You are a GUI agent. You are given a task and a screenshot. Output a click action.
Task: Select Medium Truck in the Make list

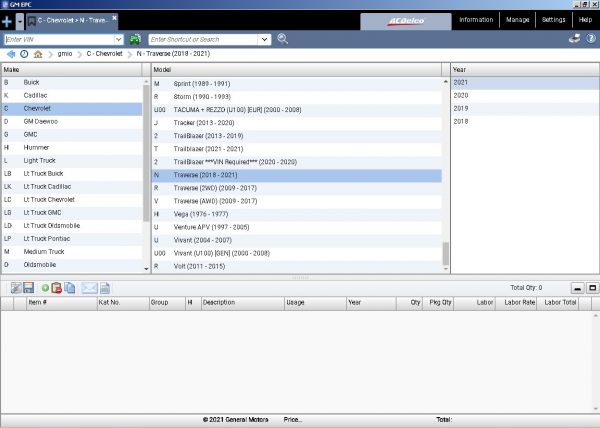click(72, 252)
